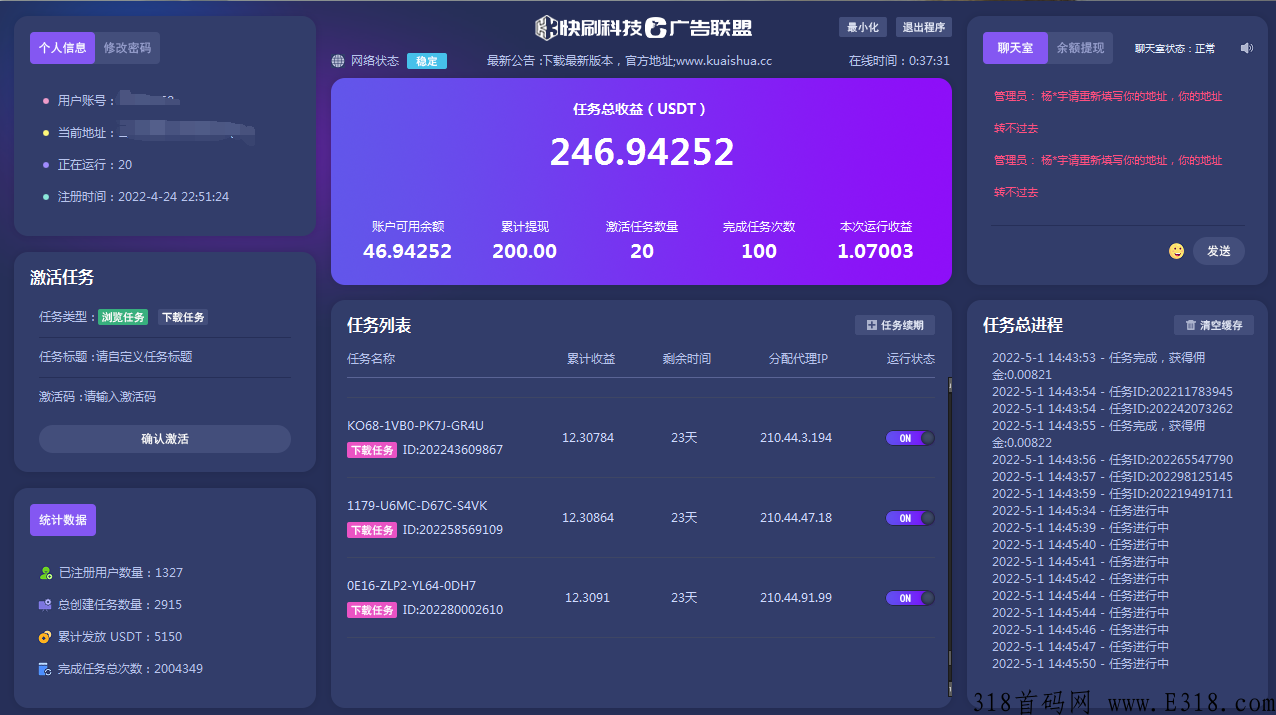Viewport: 1276px width, 715px height.
Task: Select 下载任务 task type in activation panel
Action: 183,317
